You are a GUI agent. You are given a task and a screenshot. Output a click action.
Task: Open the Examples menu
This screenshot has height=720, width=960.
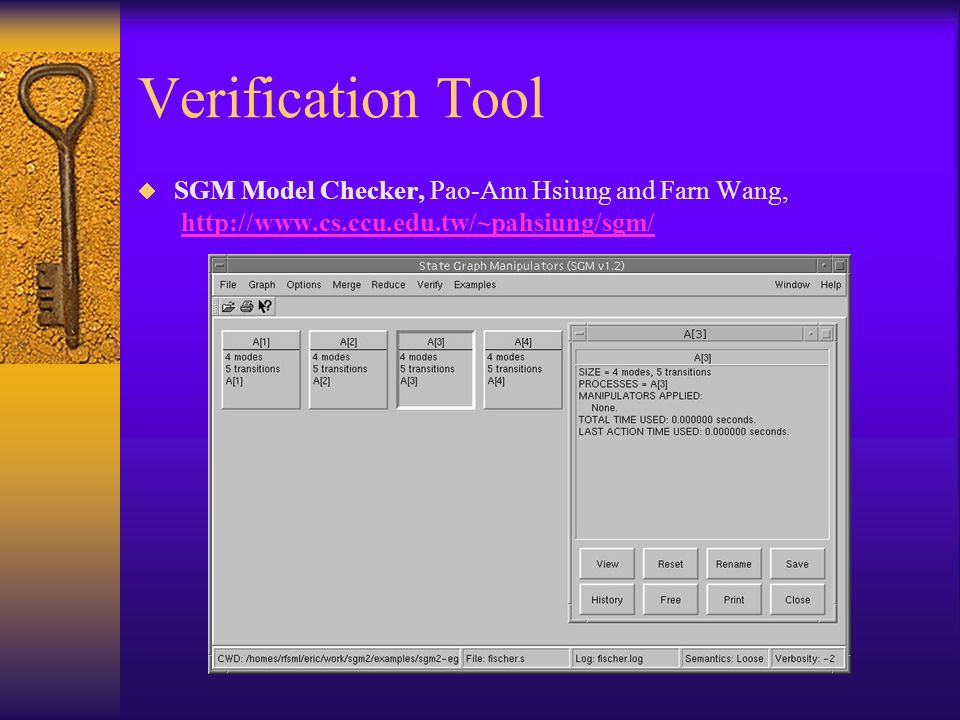click(474, 285)
